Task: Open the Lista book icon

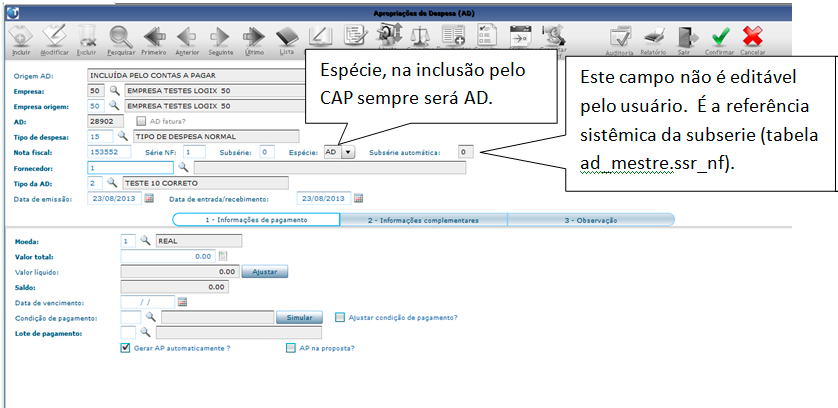Action: [287, 37]
